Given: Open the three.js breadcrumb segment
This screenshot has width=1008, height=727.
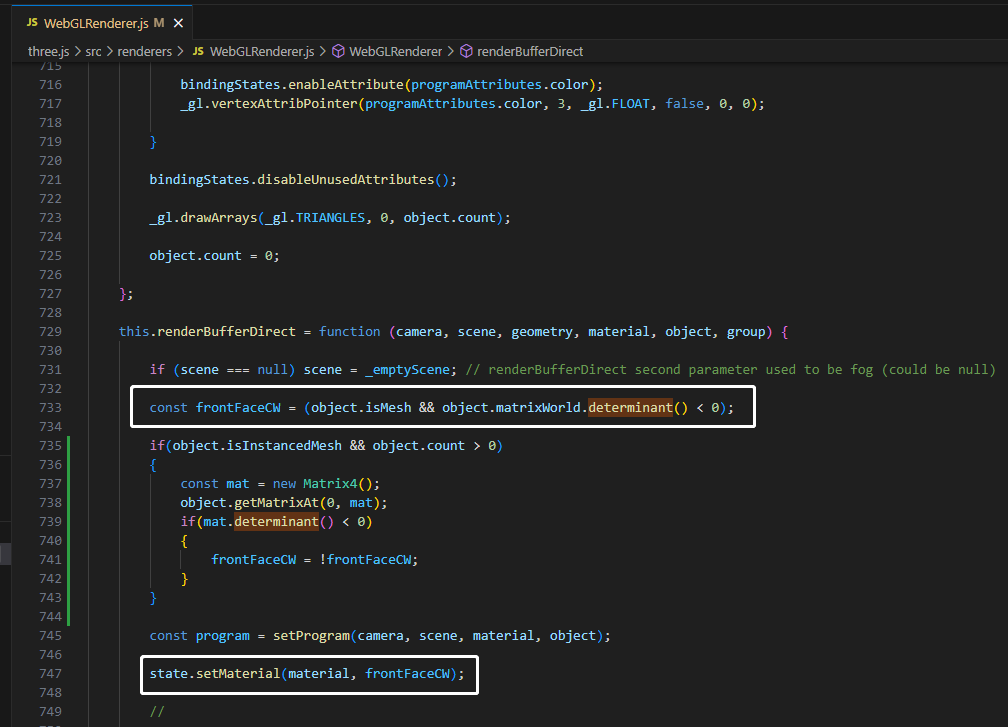Looking at the screenshot, I should 48,51.
